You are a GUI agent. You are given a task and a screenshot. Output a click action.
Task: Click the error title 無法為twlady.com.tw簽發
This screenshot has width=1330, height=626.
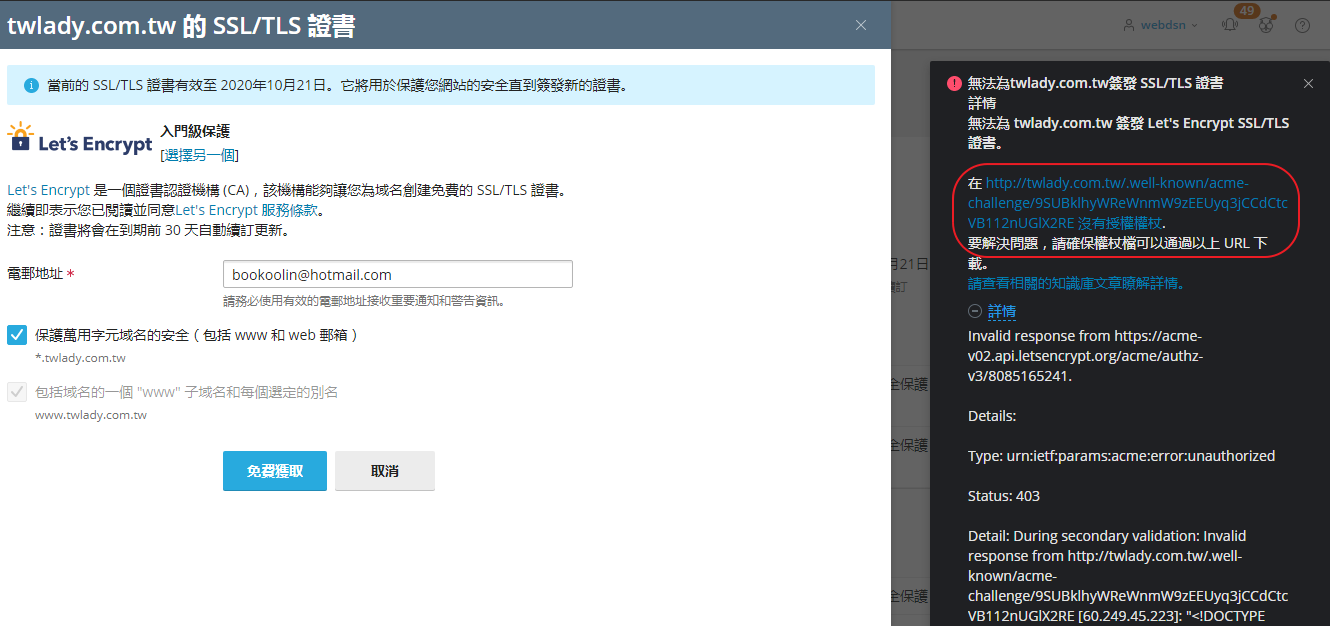pyautogui.click(x=1096, y=83)
